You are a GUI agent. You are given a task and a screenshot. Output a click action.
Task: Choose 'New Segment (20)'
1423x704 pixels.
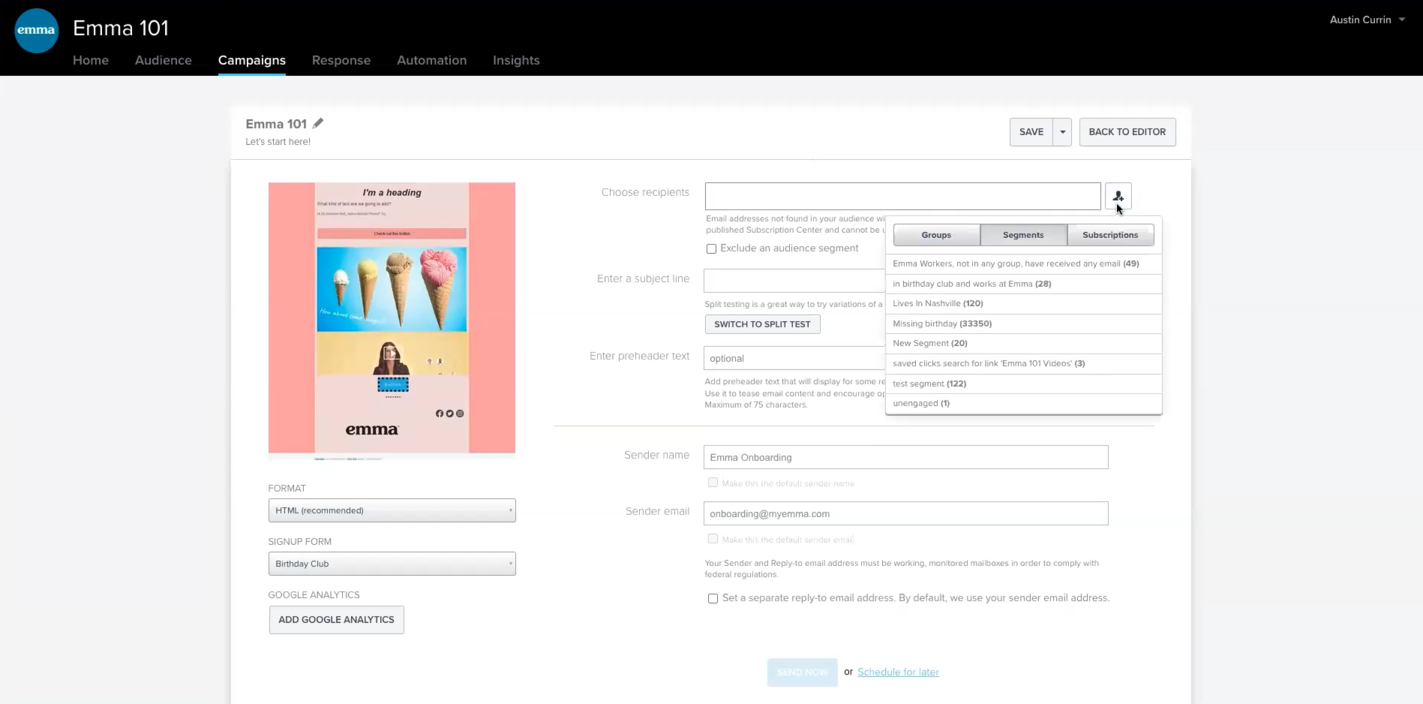(1023, 343)
